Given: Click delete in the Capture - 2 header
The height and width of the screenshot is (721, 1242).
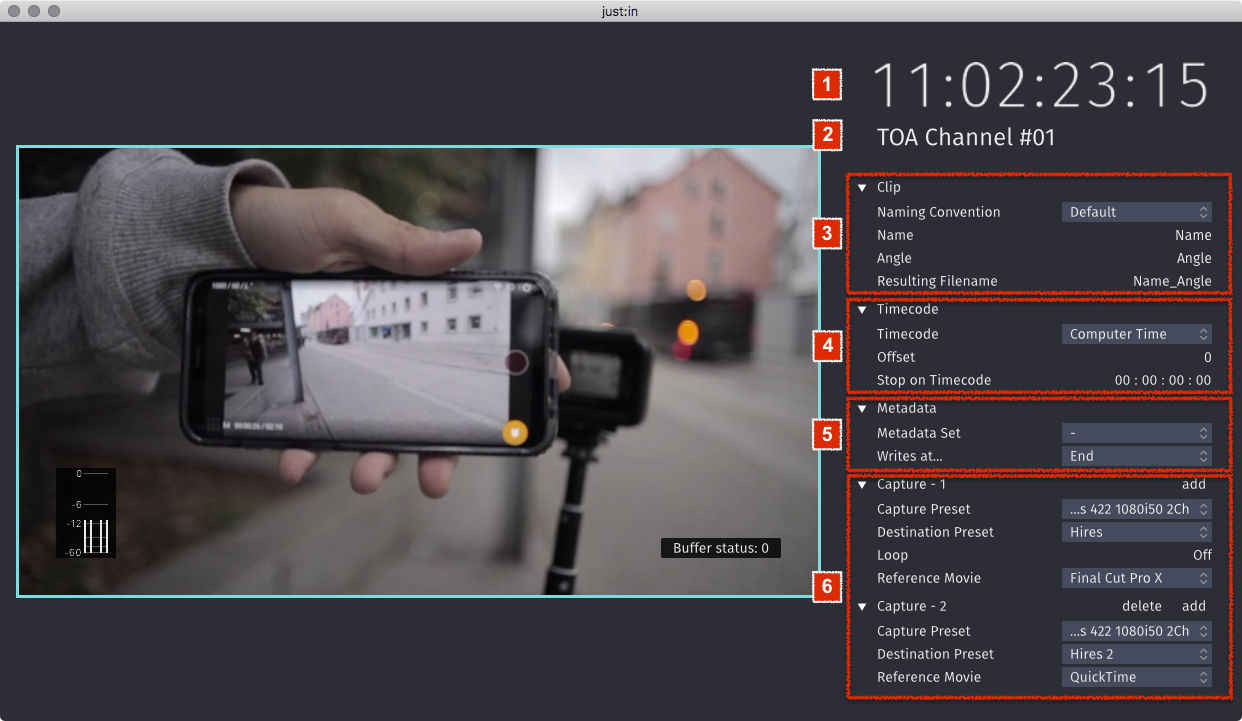Looking at the screenshot, I should [1142, 606].
